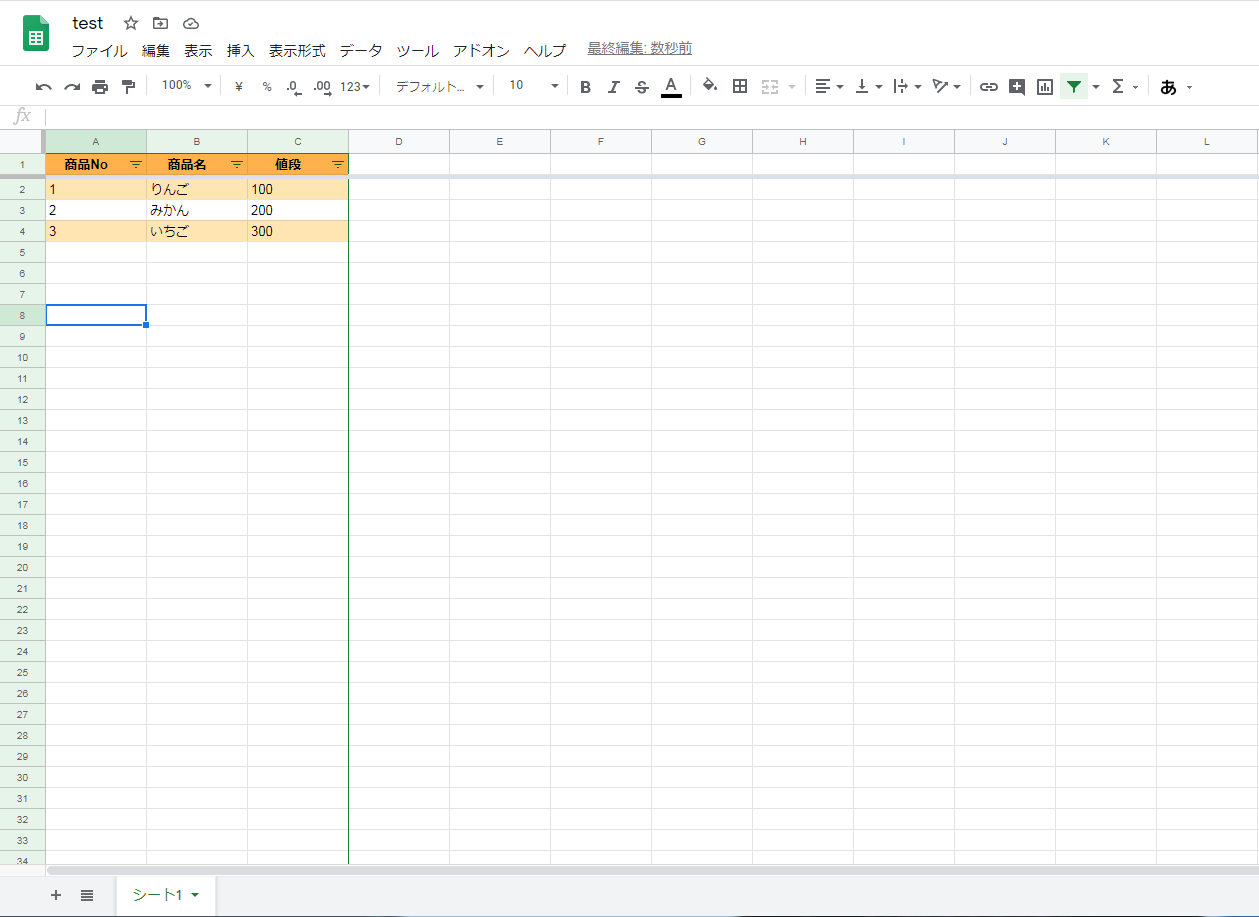Toggle the filter off via the green filter icon

tap(1073, 86)
